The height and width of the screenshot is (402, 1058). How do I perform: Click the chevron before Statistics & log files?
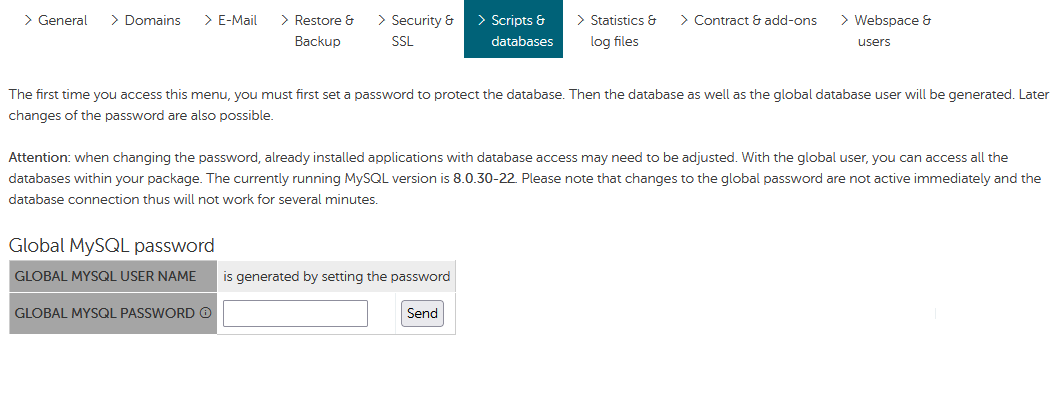581,20
